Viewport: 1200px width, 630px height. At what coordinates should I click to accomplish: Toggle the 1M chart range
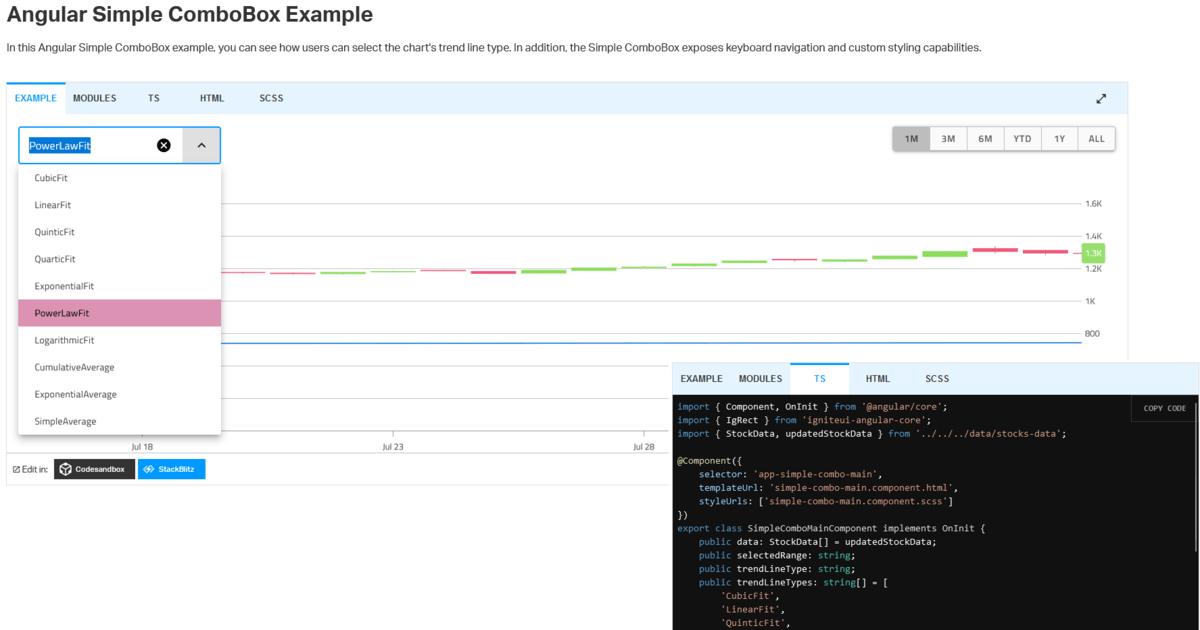coord(911,138)
